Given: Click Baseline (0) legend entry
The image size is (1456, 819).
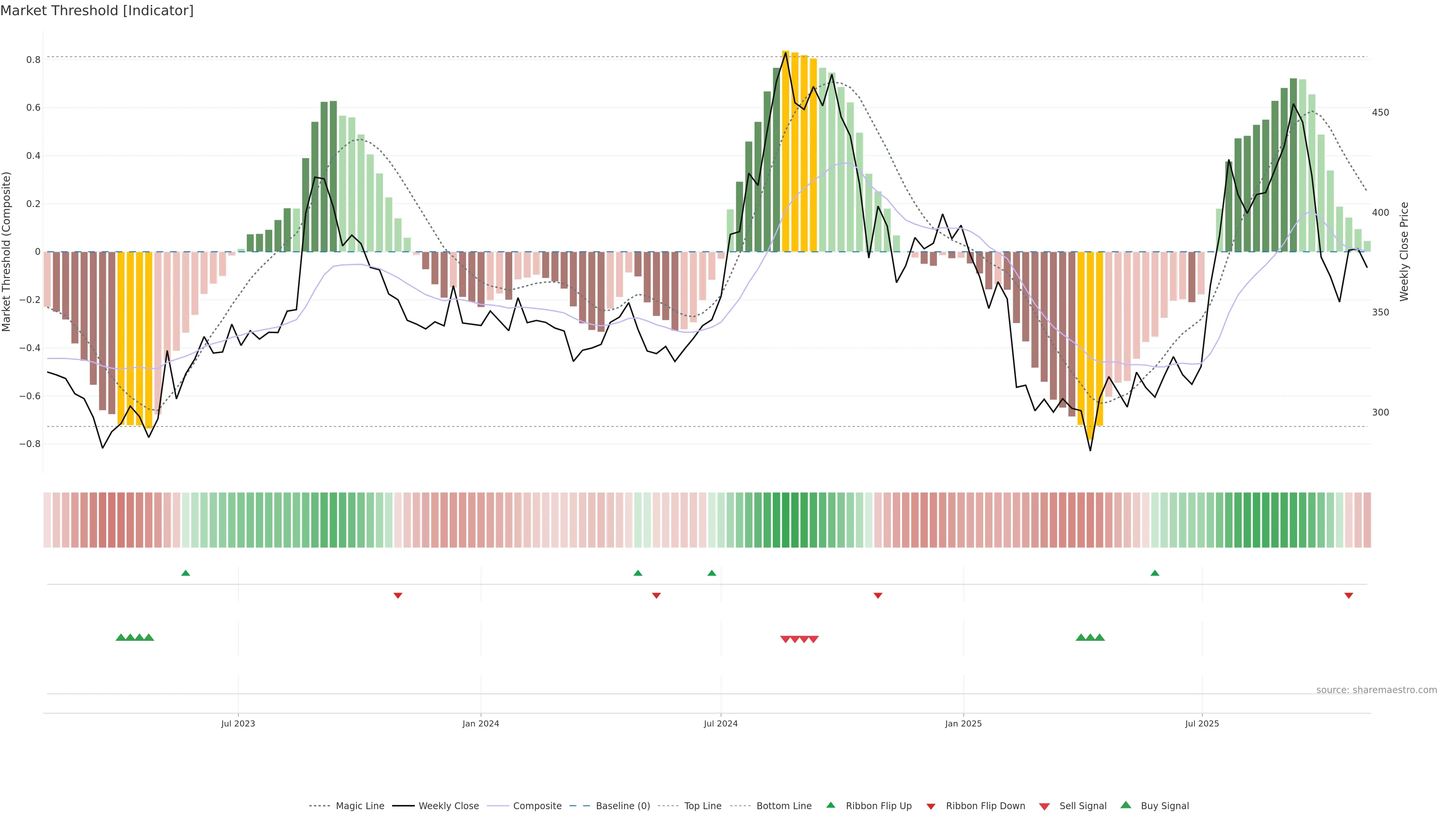Looking at the screenshot, I should (622, 805).
